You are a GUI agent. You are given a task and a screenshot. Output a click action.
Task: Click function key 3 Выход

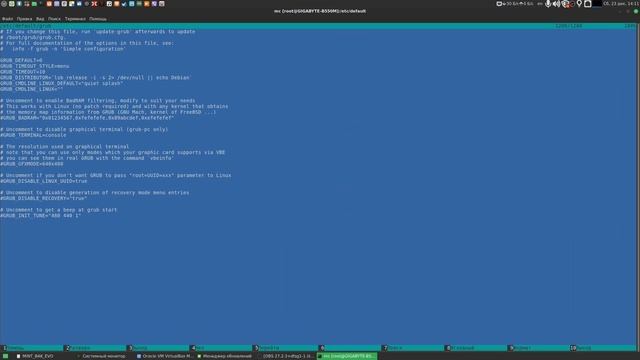[x=159, y=348]
